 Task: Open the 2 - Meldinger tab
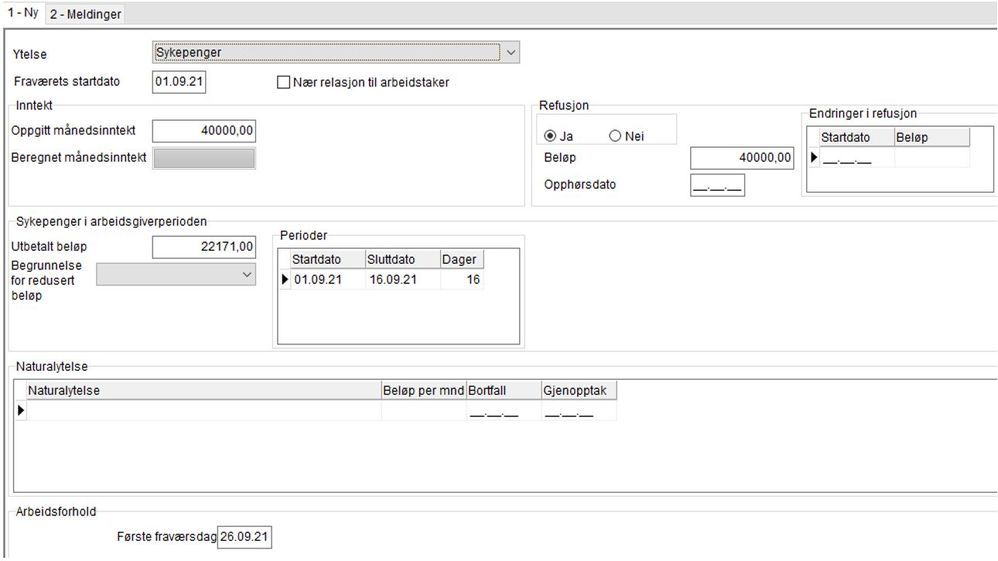[x=85, y=14]
